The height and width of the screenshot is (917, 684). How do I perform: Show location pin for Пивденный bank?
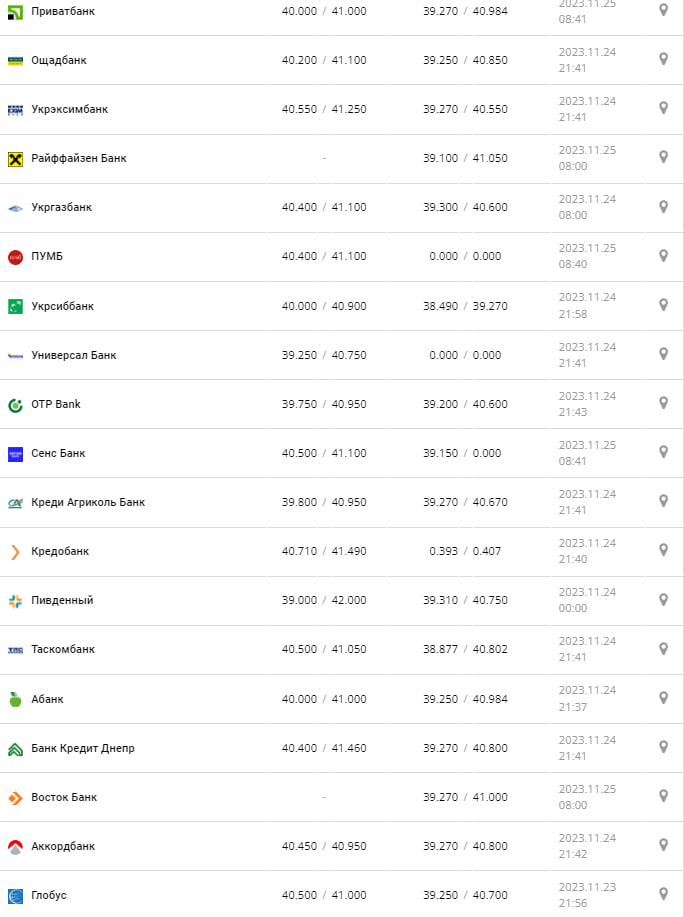(663, 599)
